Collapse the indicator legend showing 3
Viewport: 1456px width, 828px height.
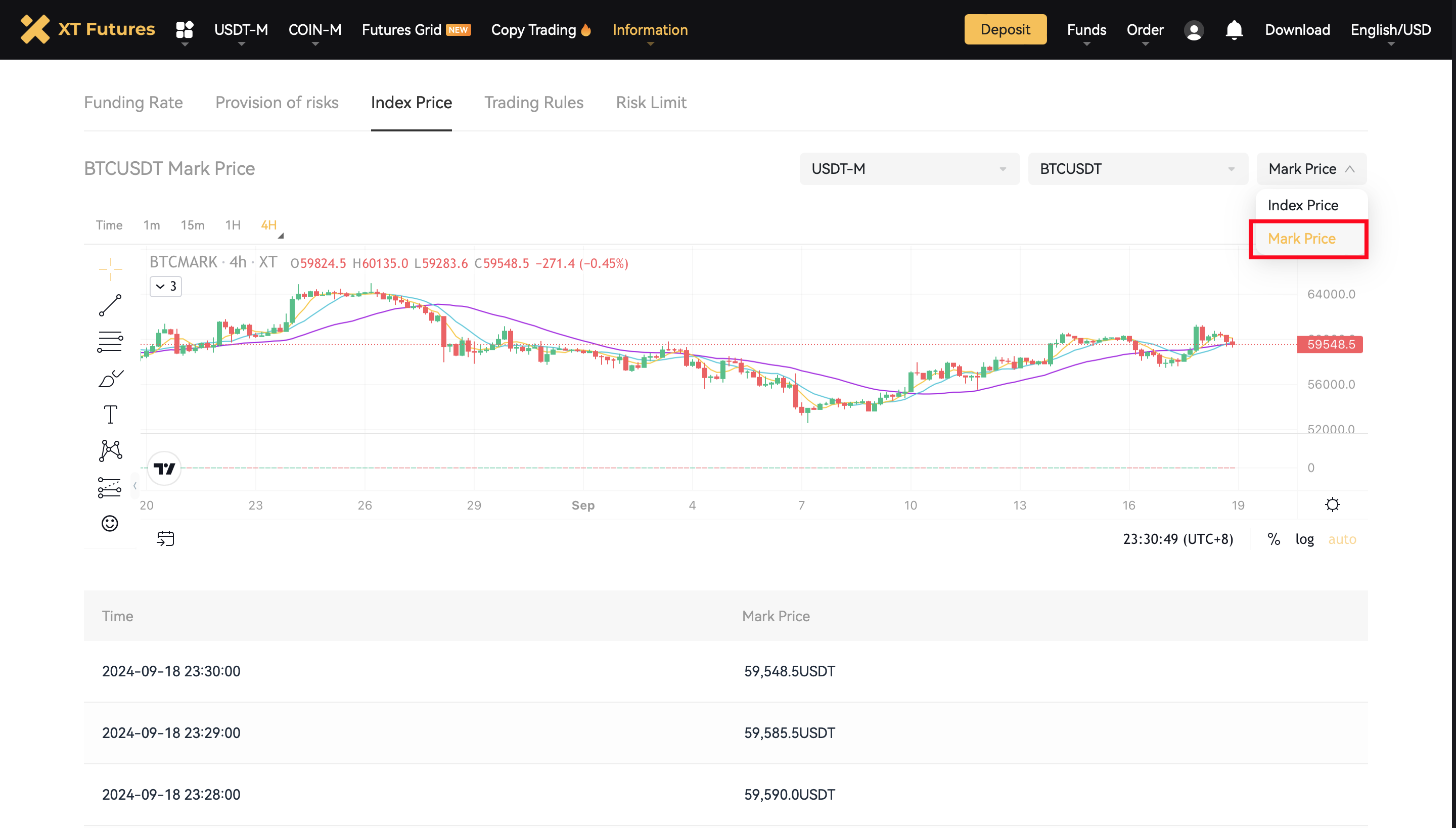click(x=165, y=286)
